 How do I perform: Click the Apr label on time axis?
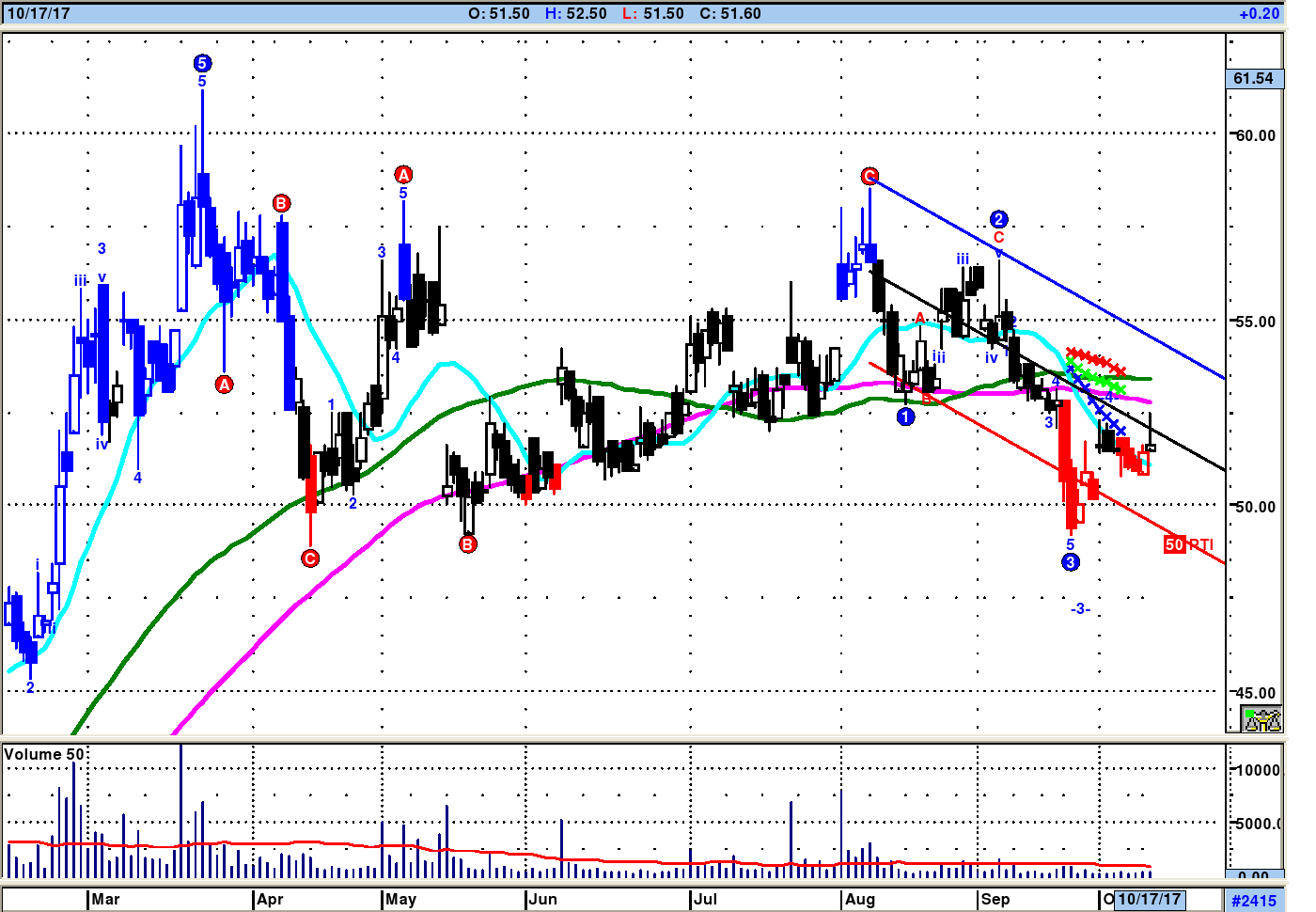coord(270,899)
